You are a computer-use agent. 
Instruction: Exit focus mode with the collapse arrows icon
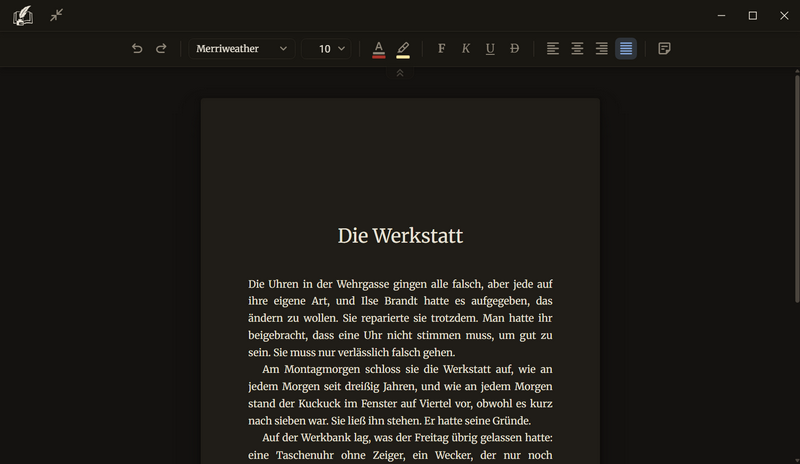point(57,15)
